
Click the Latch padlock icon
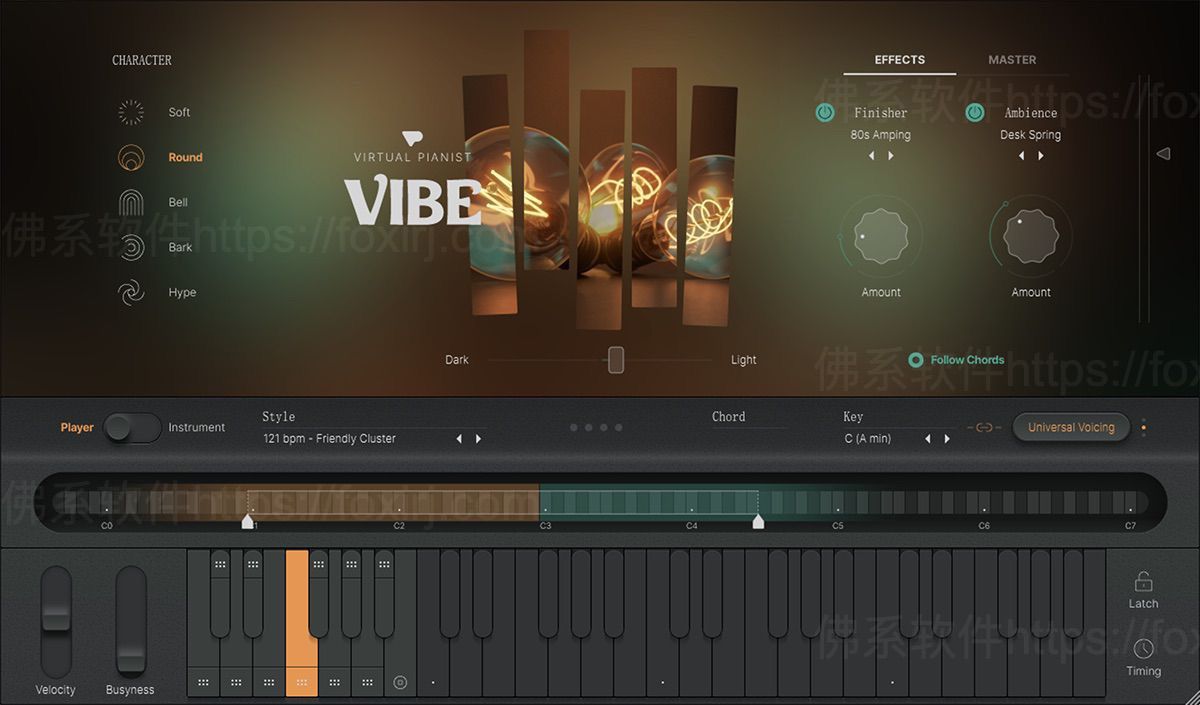1143,581
